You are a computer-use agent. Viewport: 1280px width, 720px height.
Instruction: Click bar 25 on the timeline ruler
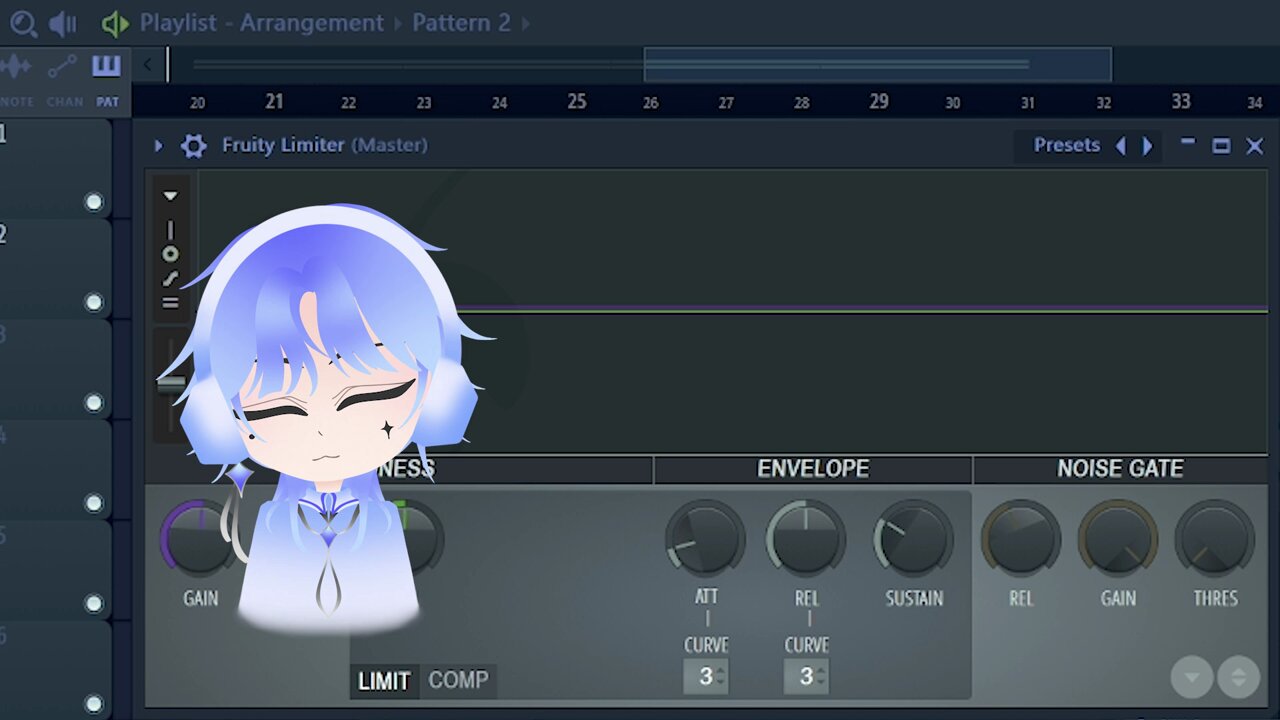tap(577, 102)
